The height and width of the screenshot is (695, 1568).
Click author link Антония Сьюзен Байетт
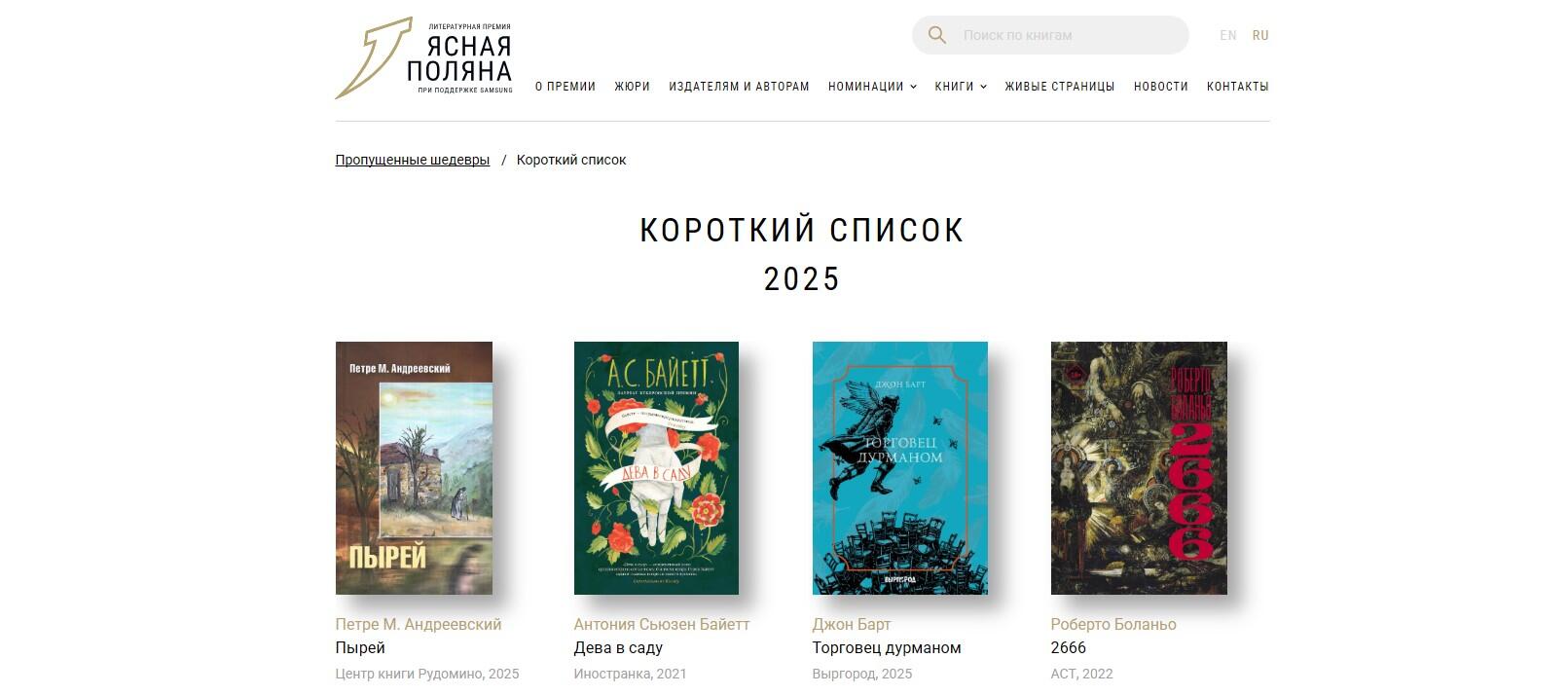(662, 624)
